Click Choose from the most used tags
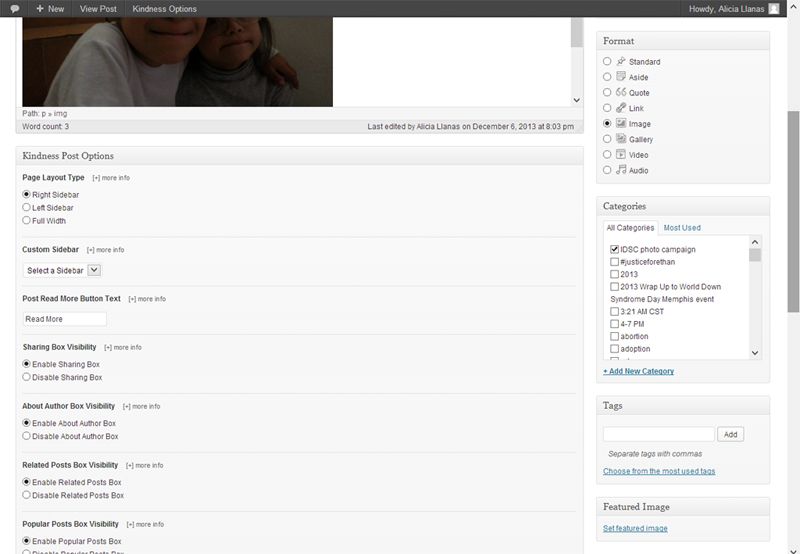The width and height of the screenshot is (800, 554). coord(659,471)
